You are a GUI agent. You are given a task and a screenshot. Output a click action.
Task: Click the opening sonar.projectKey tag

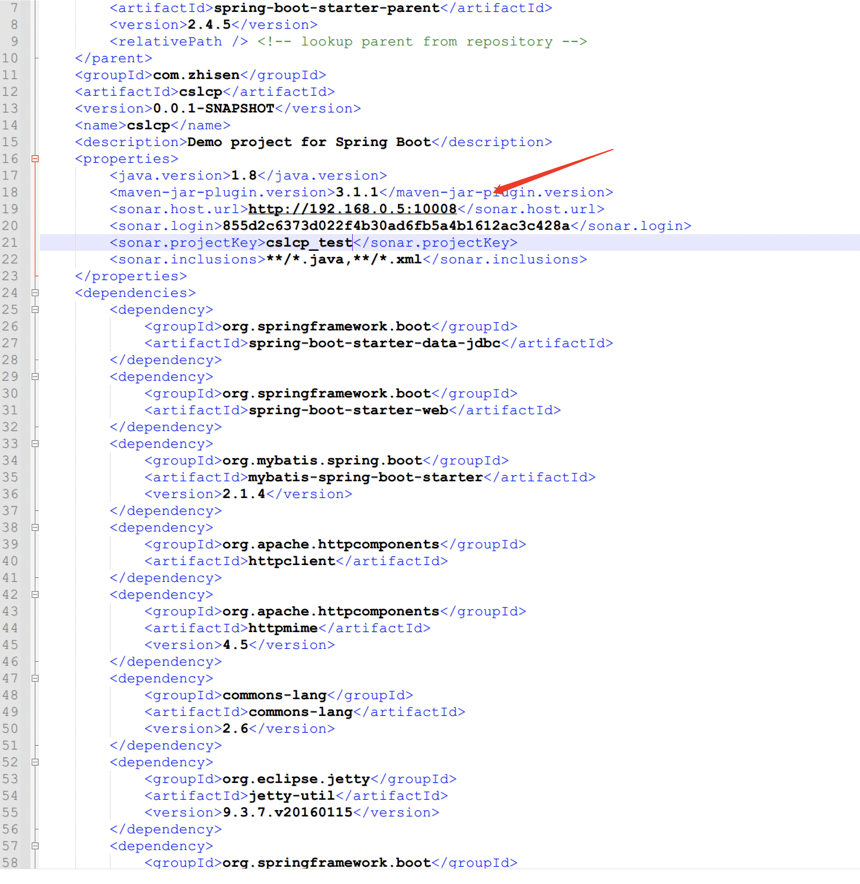pos(187,243)
